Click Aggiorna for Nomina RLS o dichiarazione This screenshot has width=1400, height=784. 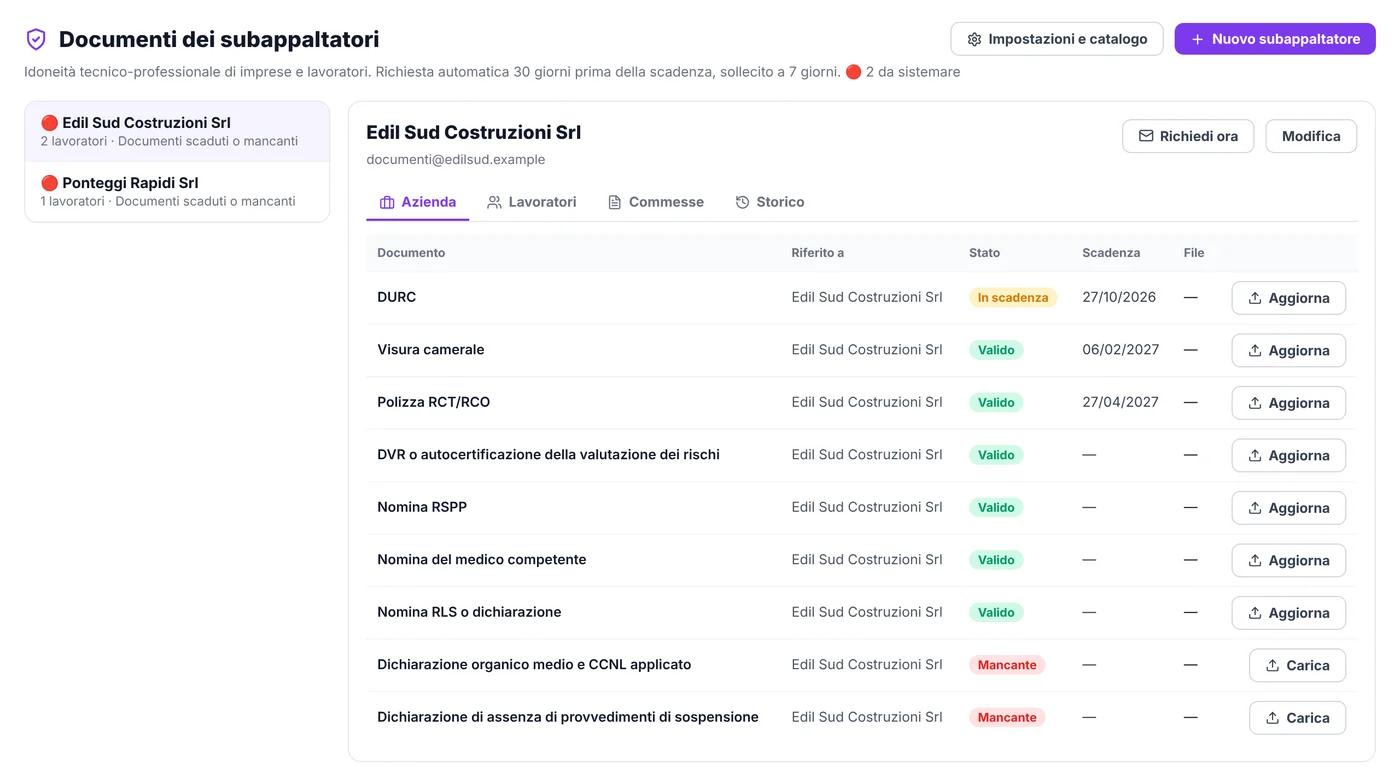click(1288, 613)
